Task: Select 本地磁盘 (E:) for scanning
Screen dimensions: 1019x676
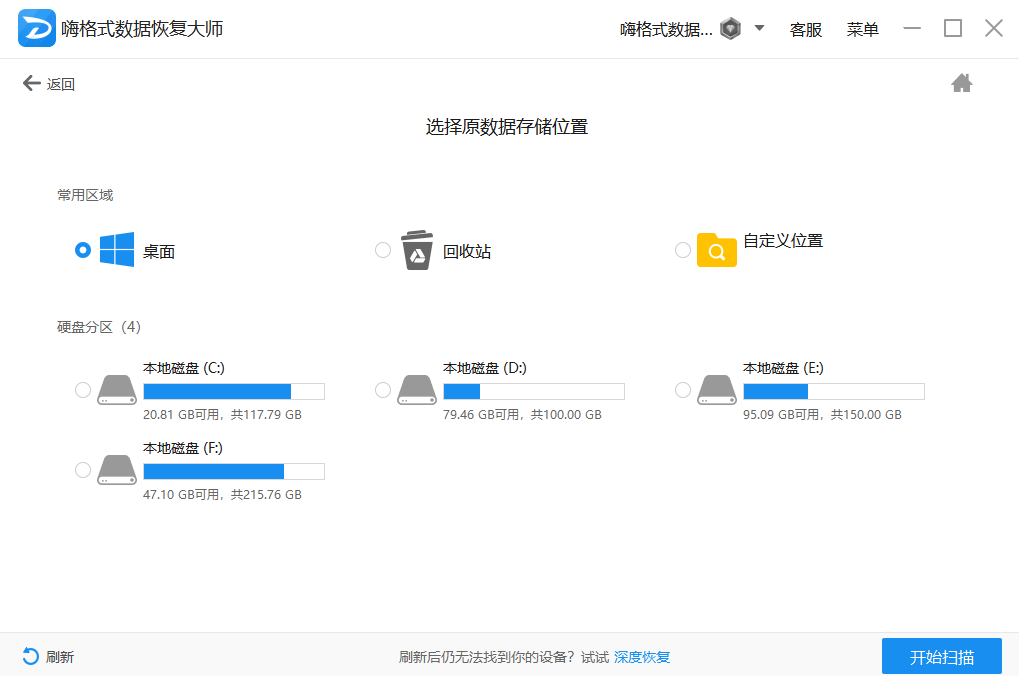Action: (x=682, y=390)
